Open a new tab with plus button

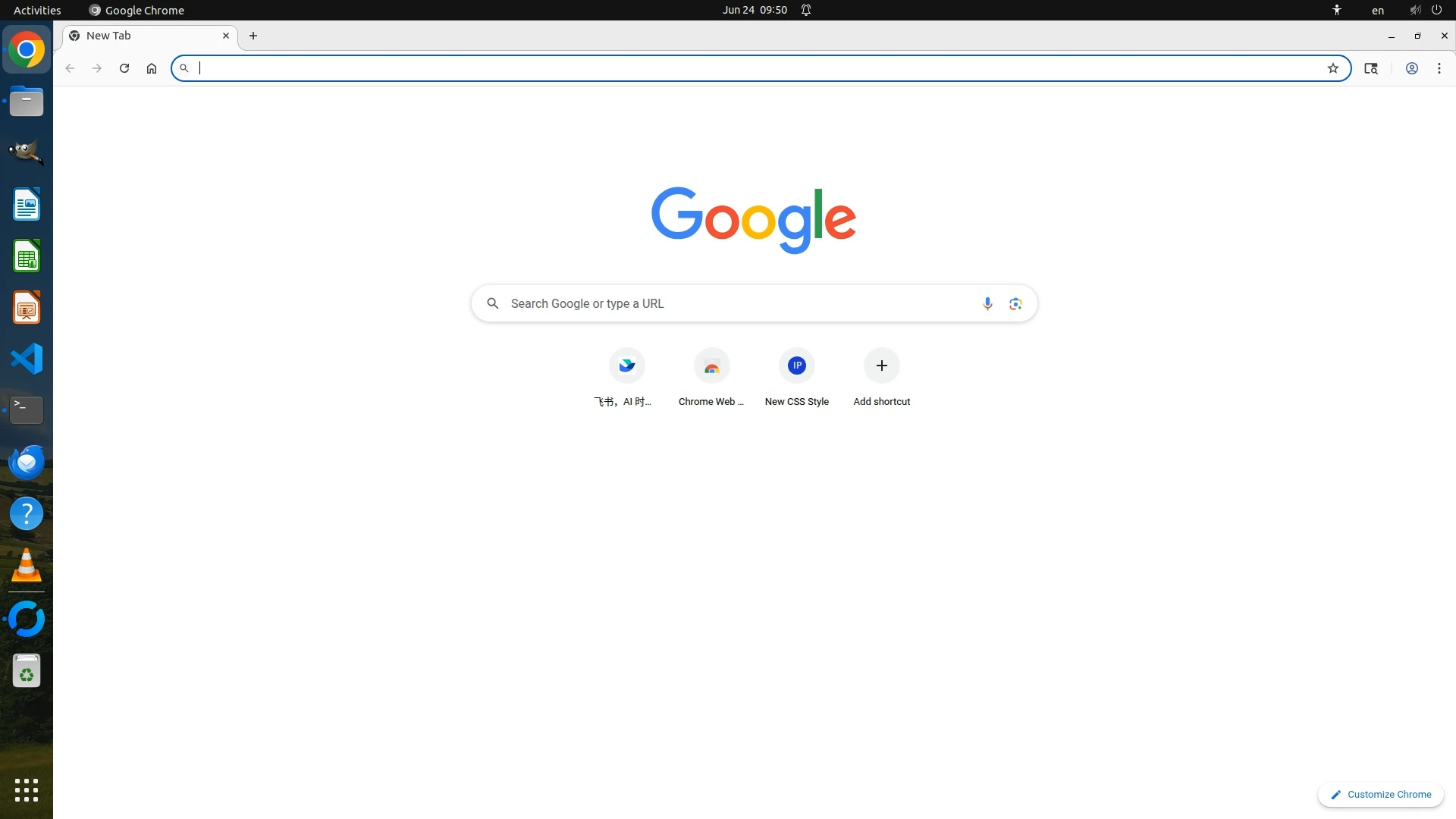click(x=253, y=36)
